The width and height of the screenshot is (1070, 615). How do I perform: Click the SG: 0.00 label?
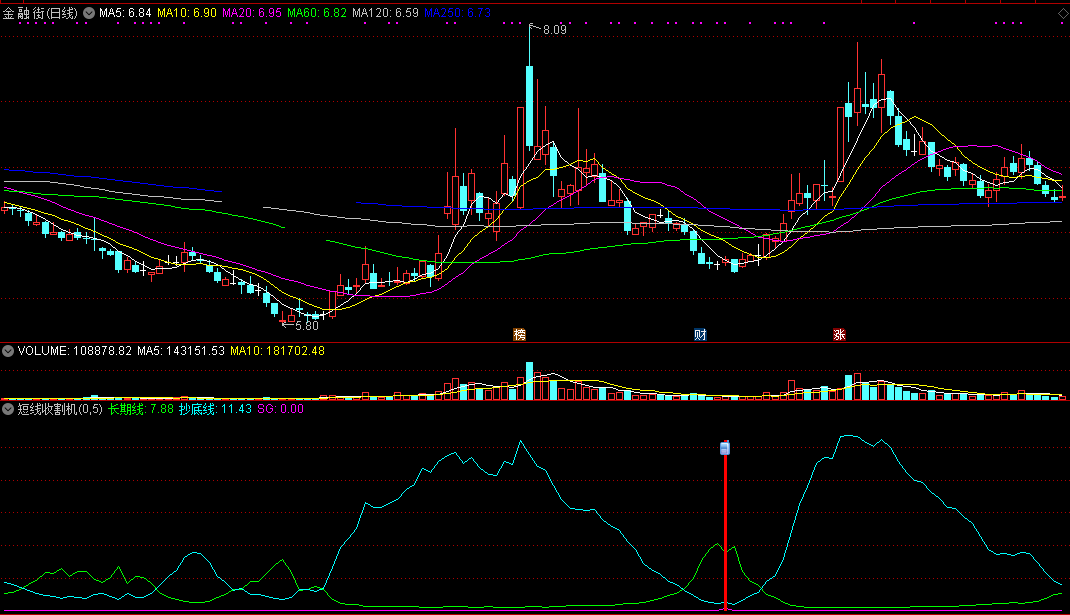(280, 409)
